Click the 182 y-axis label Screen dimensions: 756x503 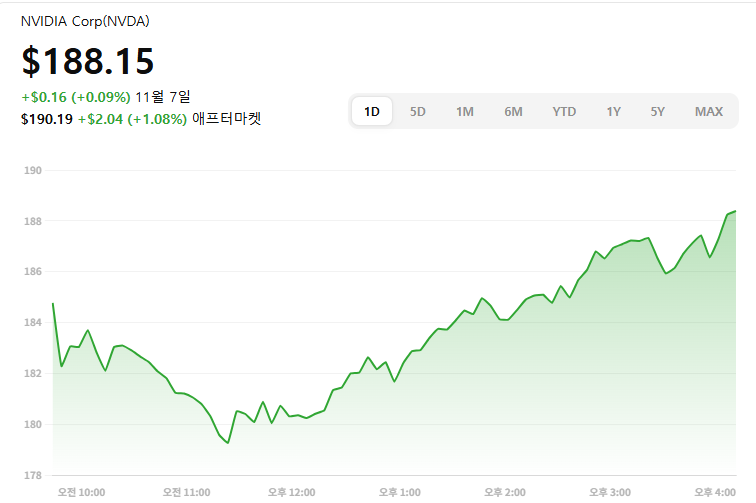[x=33, y=373]
